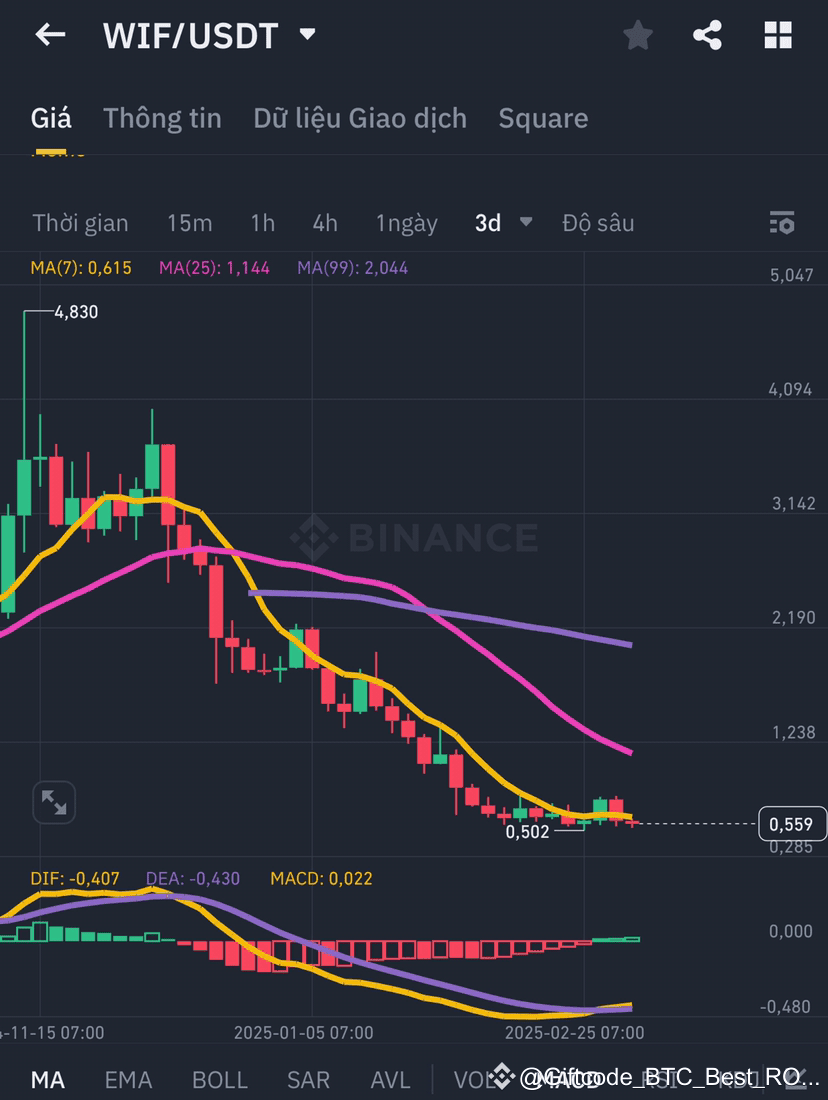Open chart settings icon beside Độ sâu
This screenshot has width=828, height=1100.
tap(782, 222)
